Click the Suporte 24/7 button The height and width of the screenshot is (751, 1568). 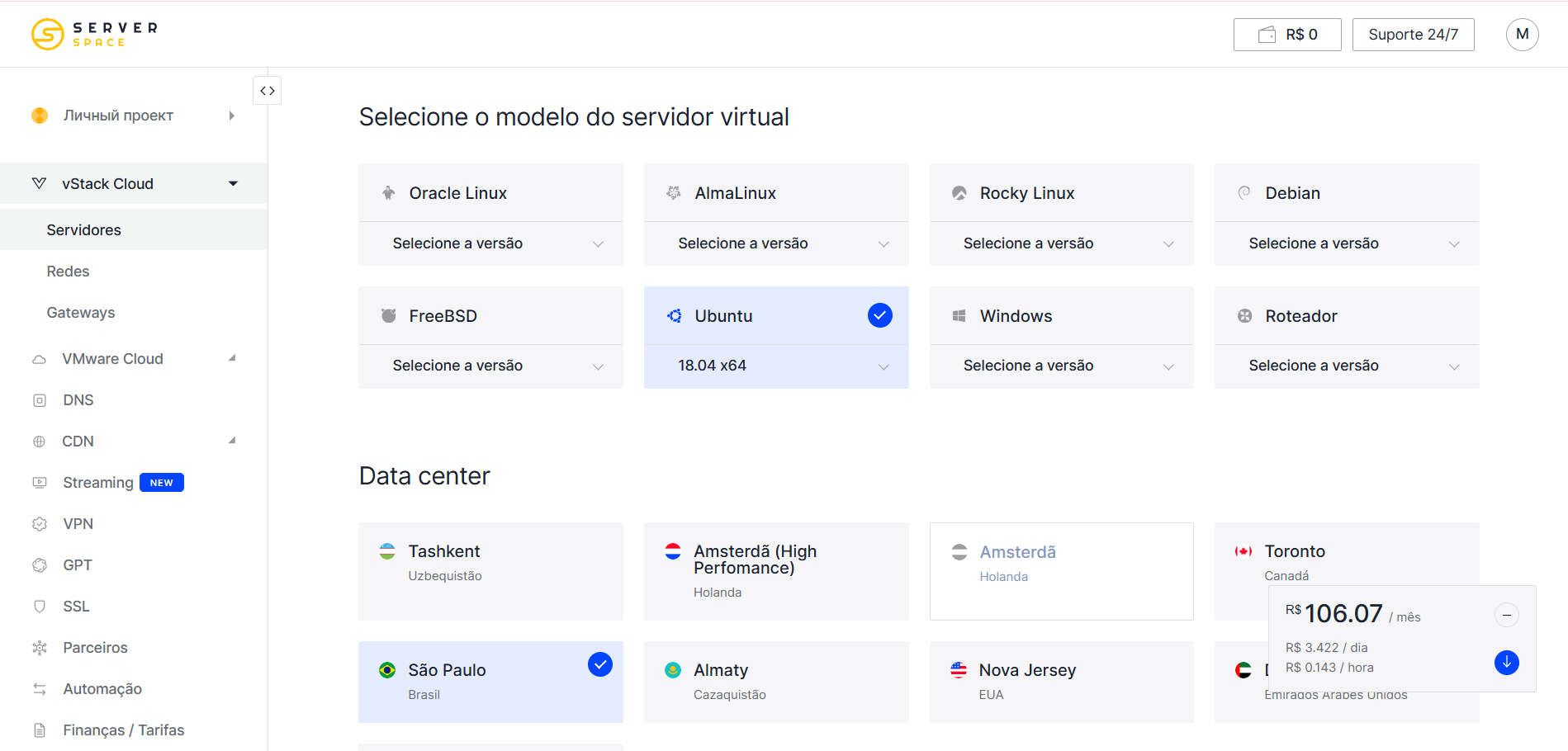tap(1413, 35)
